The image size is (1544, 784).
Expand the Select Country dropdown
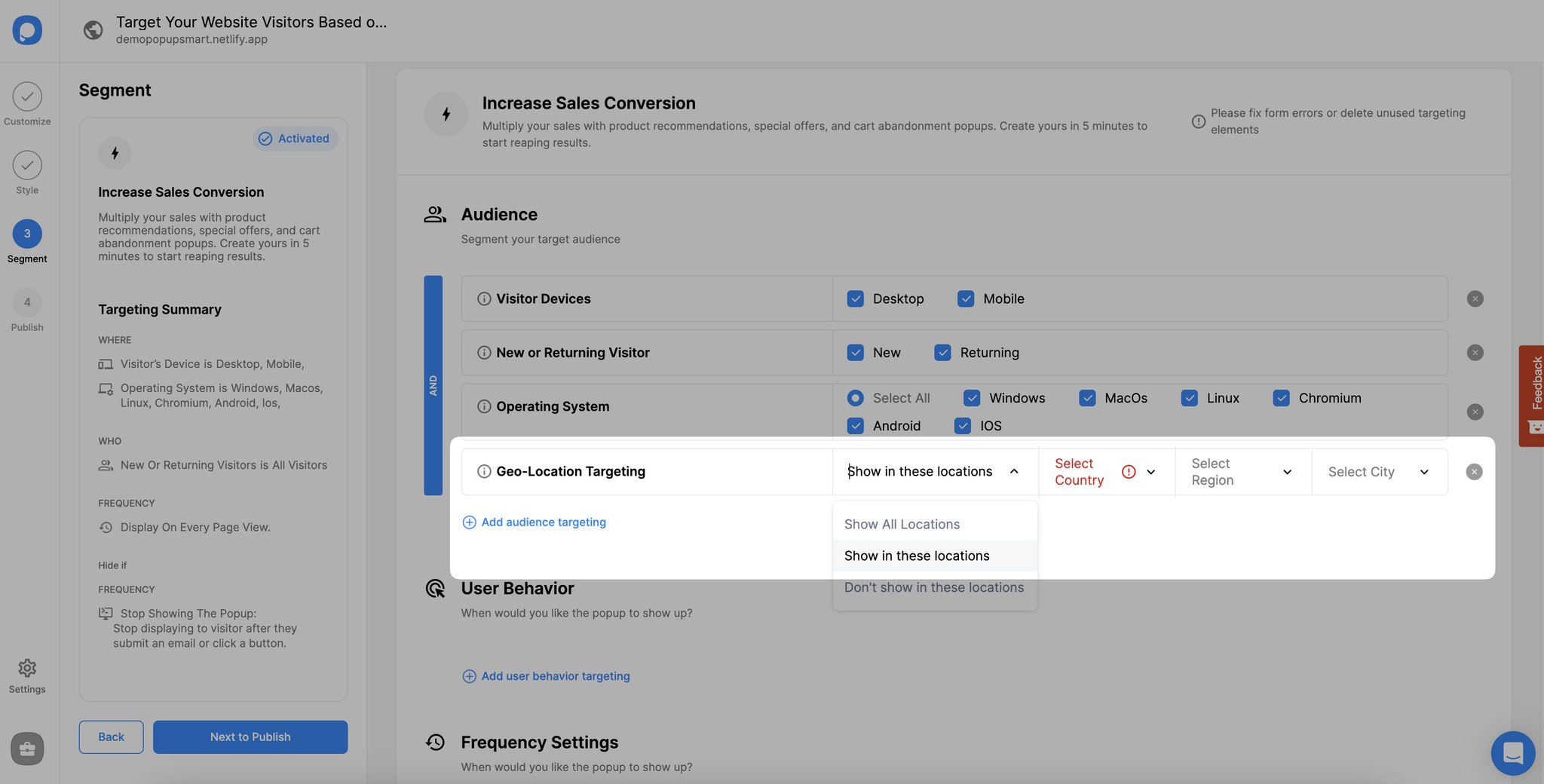coord(1106,472)
